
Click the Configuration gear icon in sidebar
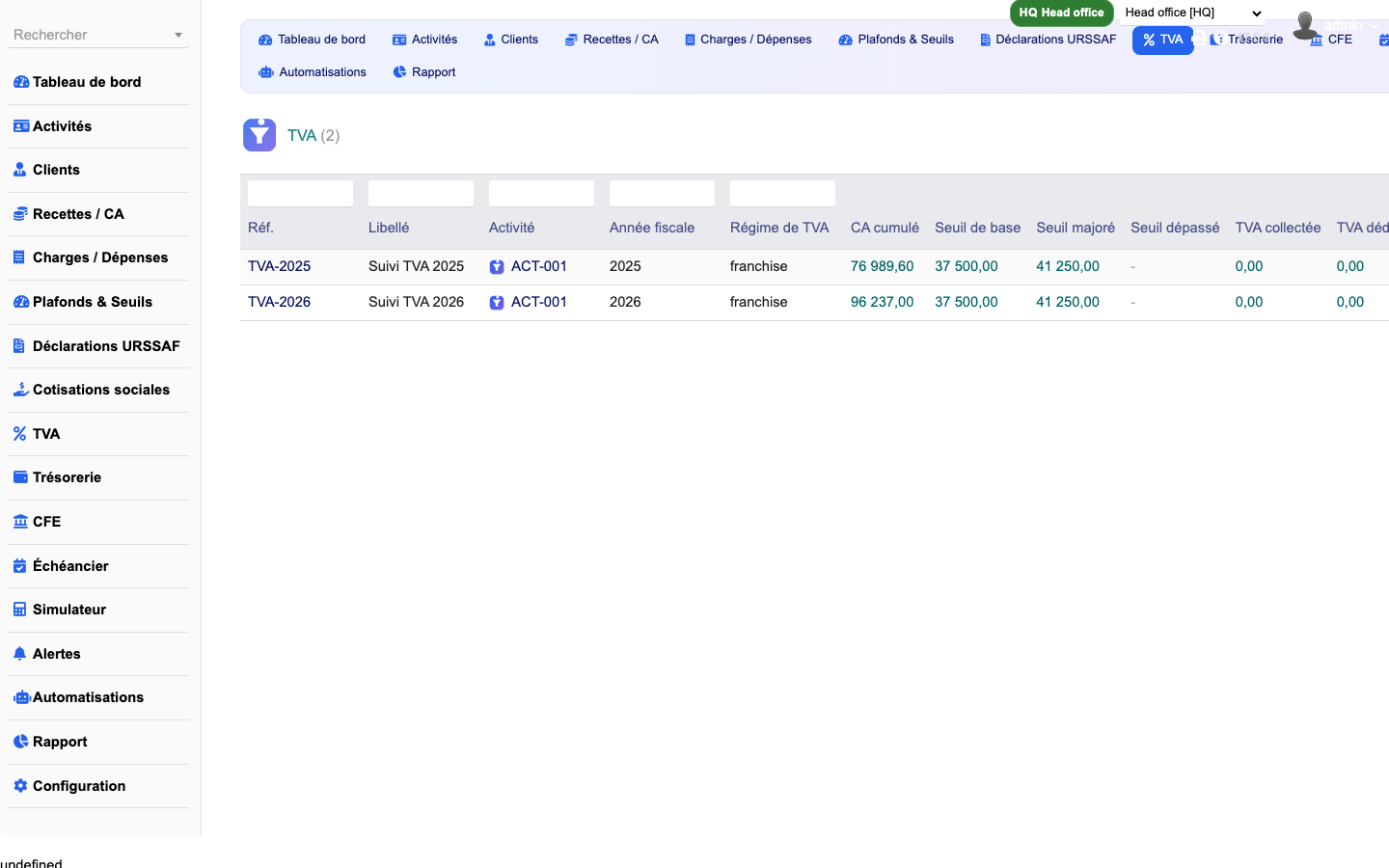[20, 786]
